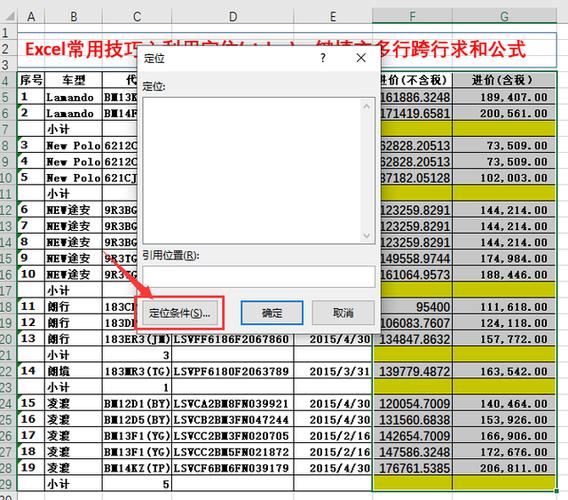Screen dimensions: 568x500
Task: Select the yellow subtotal cell in G7
Action: pyautogui.click(x=504, y=129)
